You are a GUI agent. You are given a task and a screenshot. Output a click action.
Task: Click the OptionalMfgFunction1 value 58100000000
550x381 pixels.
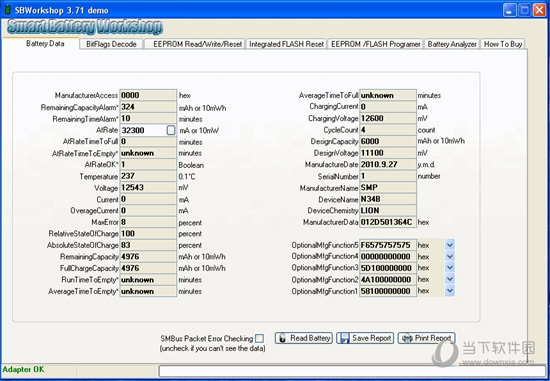coord(388,291)
